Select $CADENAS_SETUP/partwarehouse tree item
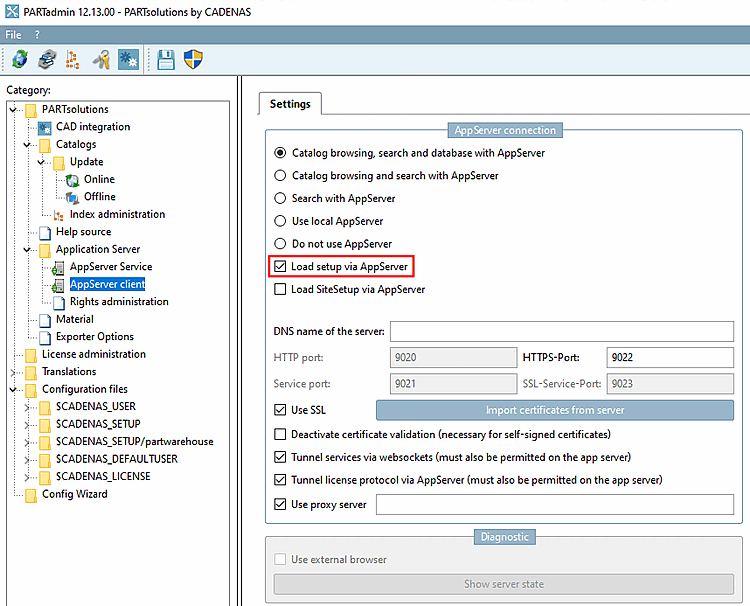 134,441
